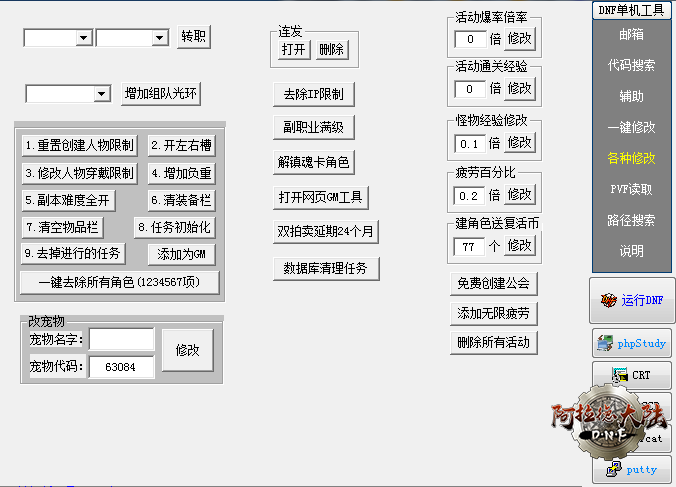The width and height of the screenshot is (676, 487).
Task: Select the 一键修改 sidebar item
Action: [x=632, y=127]
